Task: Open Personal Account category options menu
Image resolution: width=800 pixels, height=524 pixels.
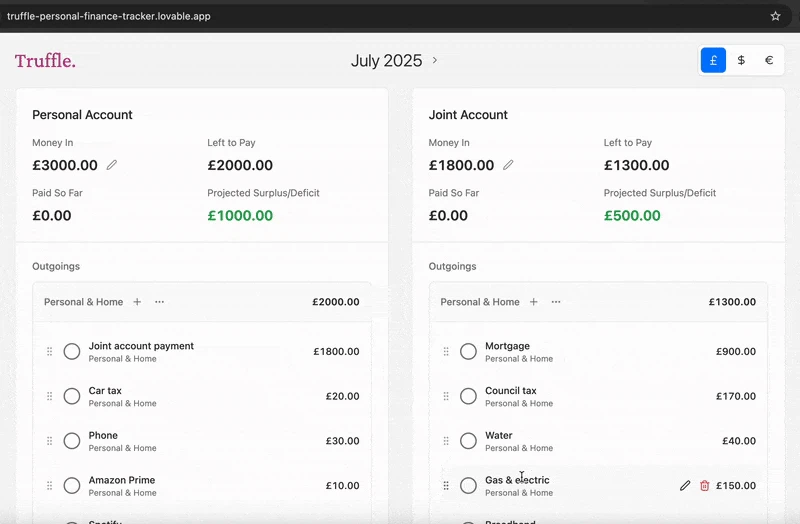Action: click(x=160, y=302)
